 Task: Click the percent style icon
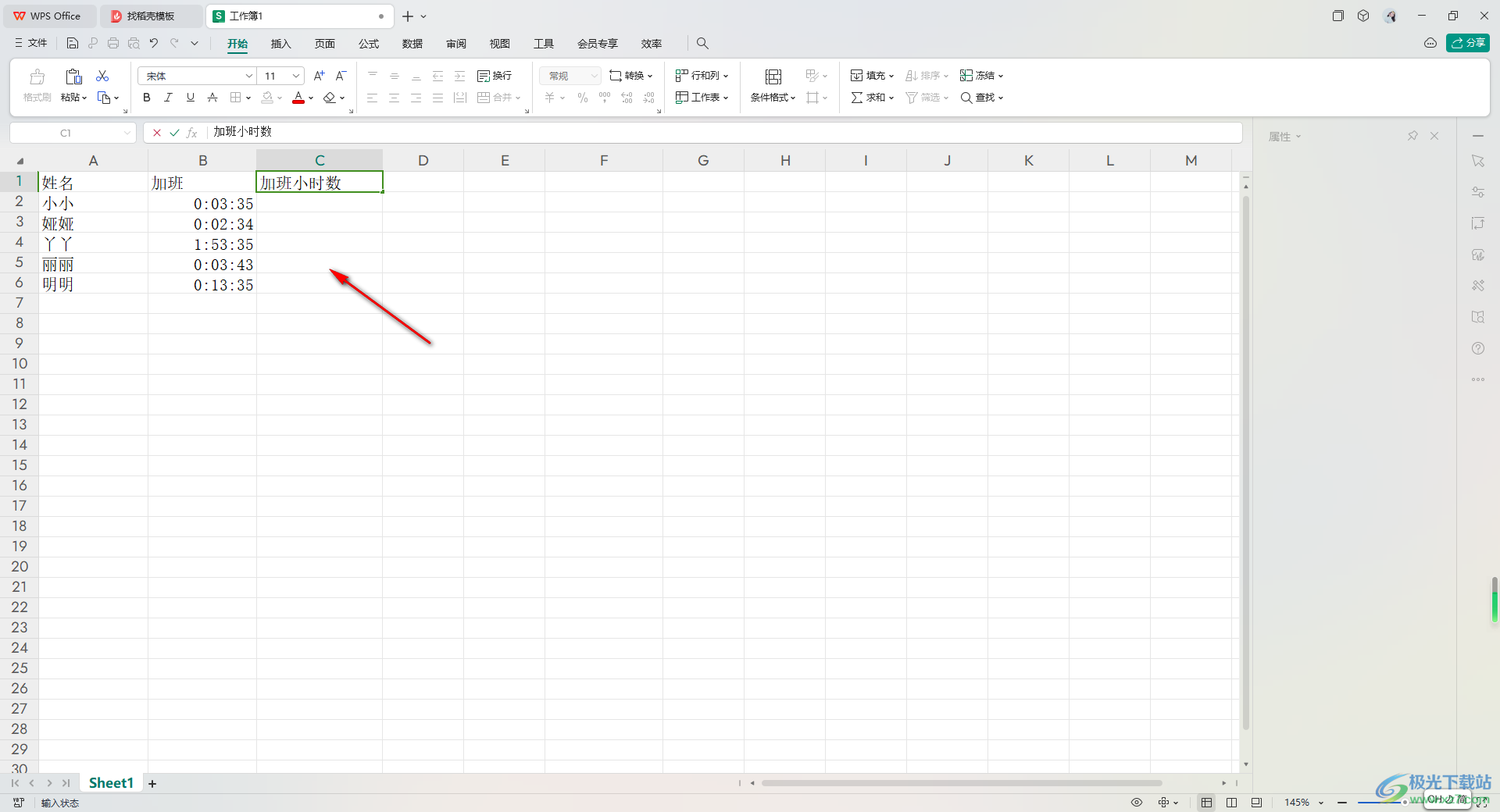(x=583, y=98)
